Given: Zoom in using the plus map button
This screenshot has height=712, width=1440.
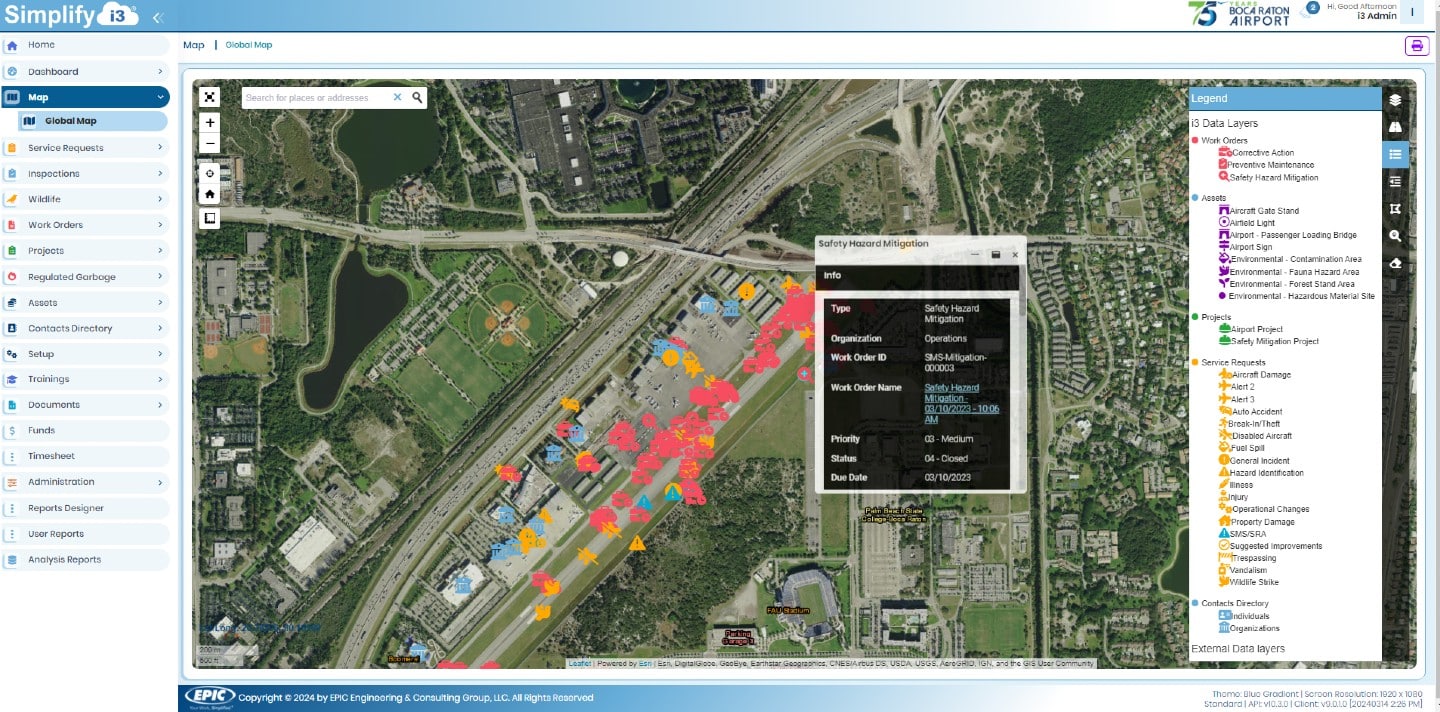Looking at the screenshot, I should tap(209, 122).
